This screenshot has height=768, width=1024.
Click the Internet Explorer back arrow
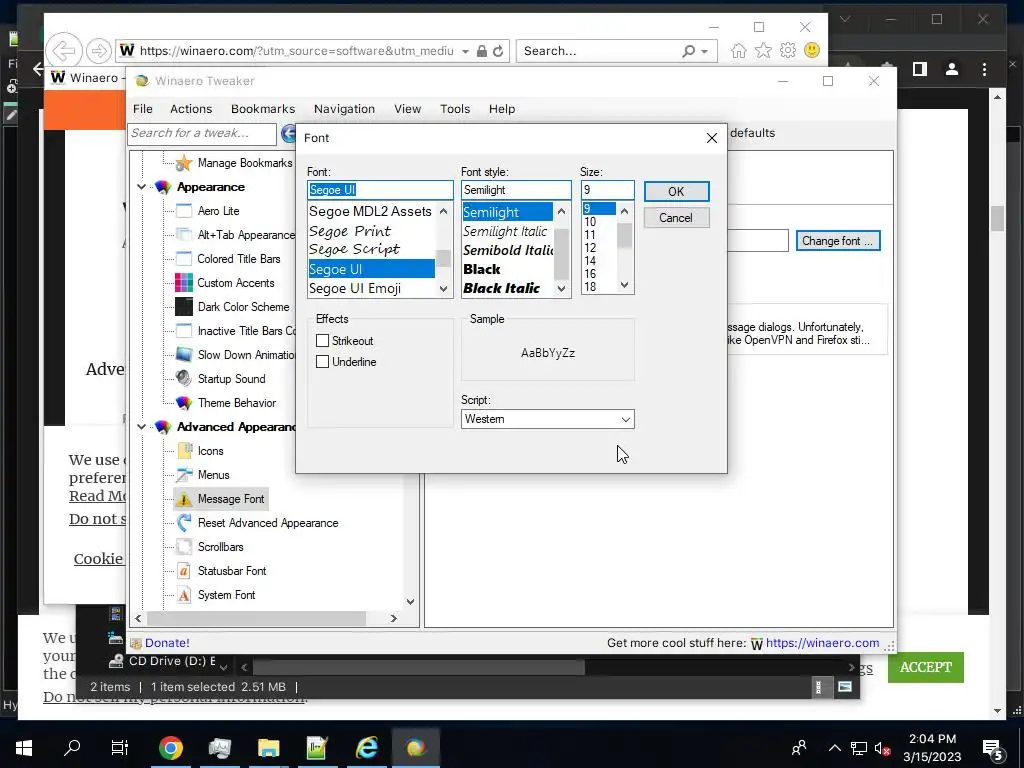click(64, 50)
